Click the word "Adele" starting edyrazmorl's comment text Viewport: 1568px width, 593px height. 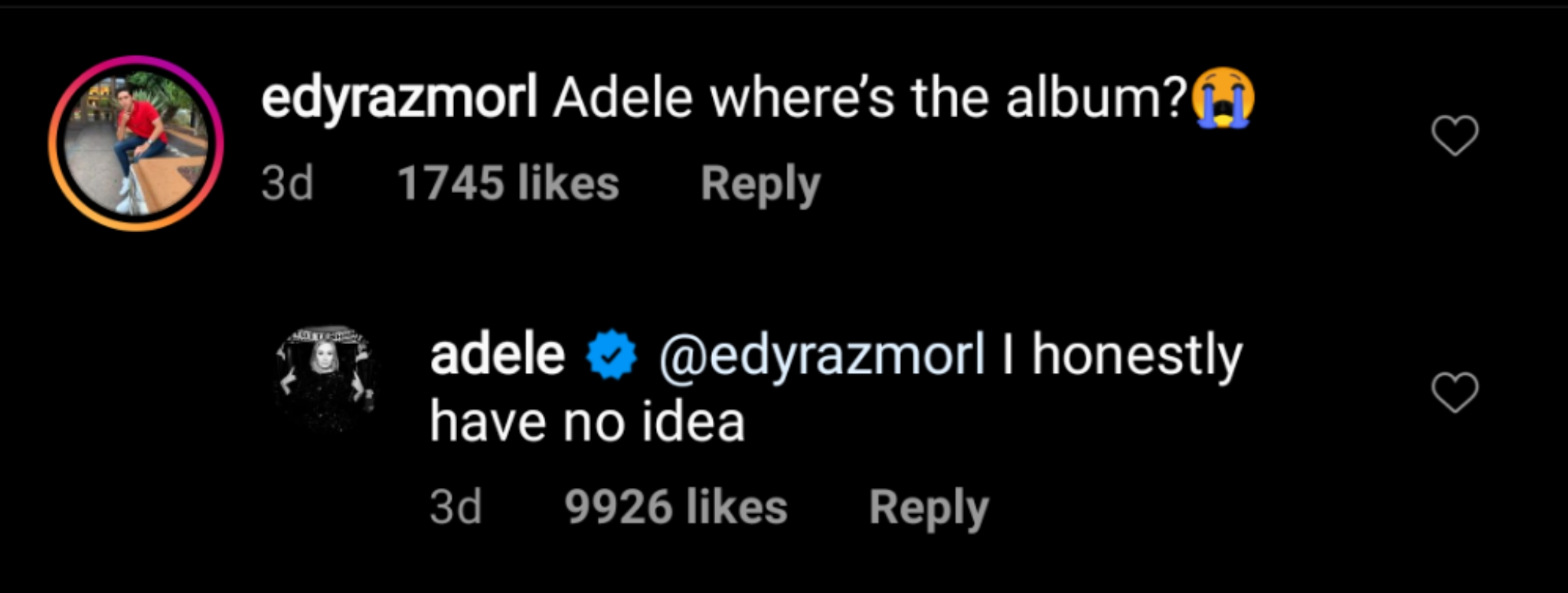pos(622,99)
